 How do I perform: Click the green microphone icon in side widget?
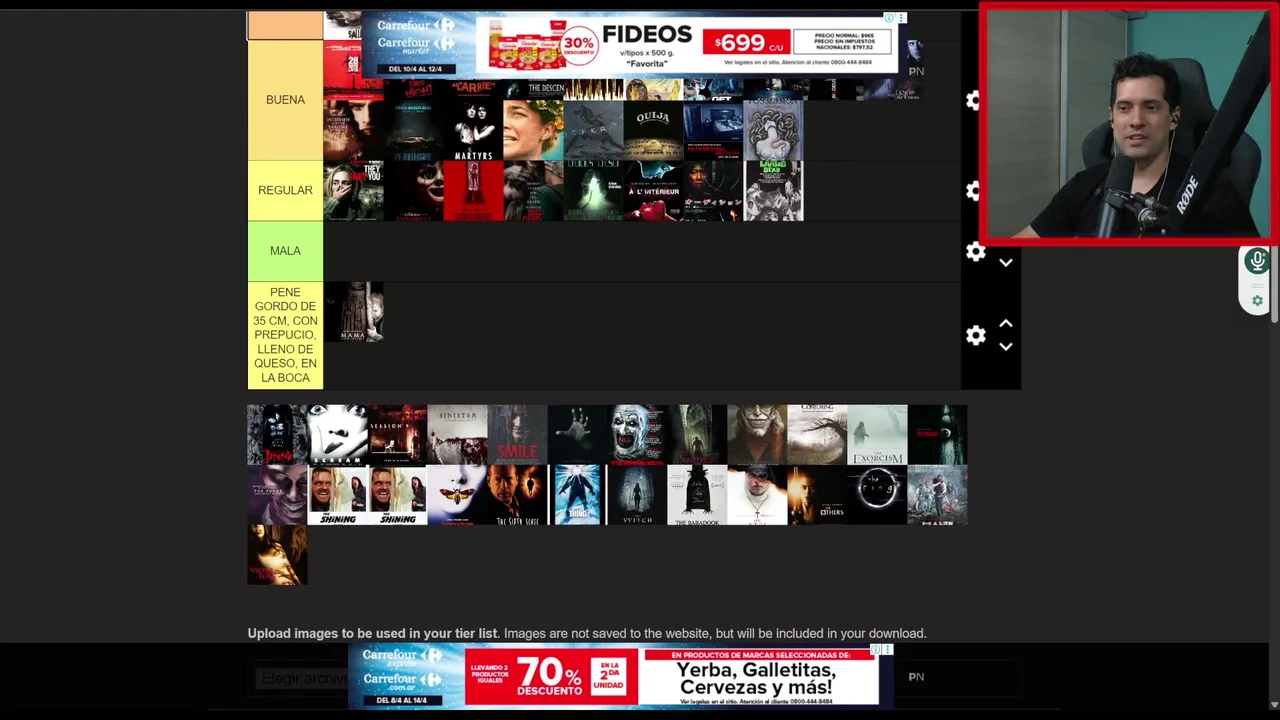click(x=1257, y=261)
